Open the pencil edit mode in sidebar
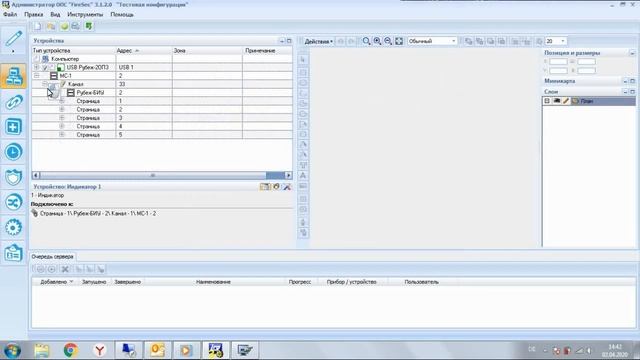 13,39
